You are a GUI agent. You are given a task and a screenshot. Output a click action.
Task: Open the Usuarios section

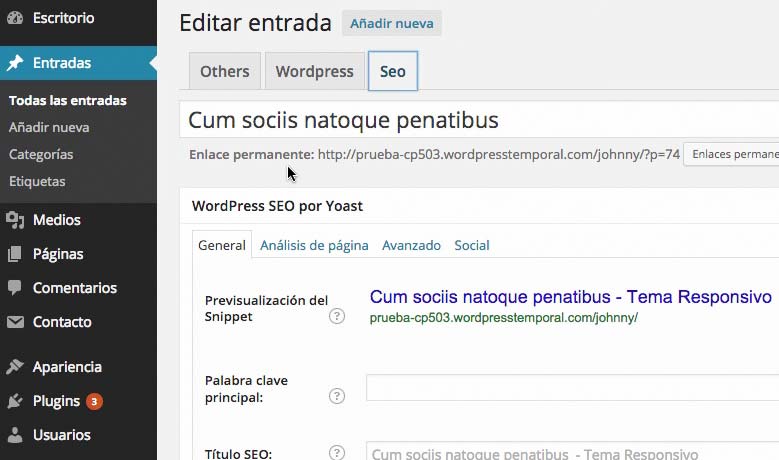(62, 435)
